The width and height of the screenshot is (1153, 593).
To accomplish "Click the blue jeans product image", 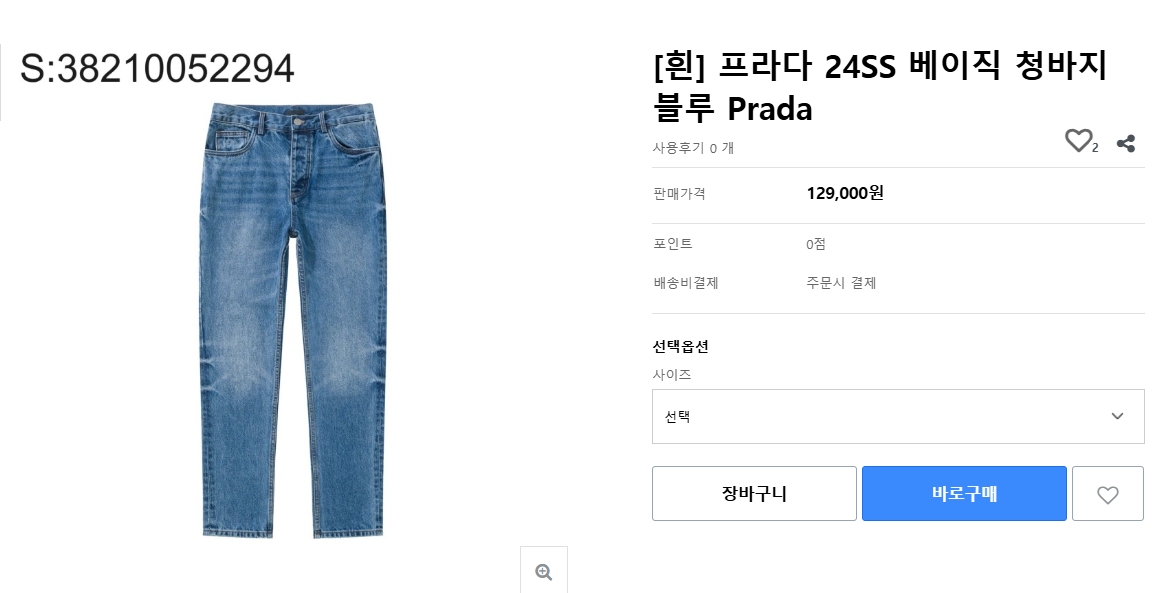I will [293, 321].
